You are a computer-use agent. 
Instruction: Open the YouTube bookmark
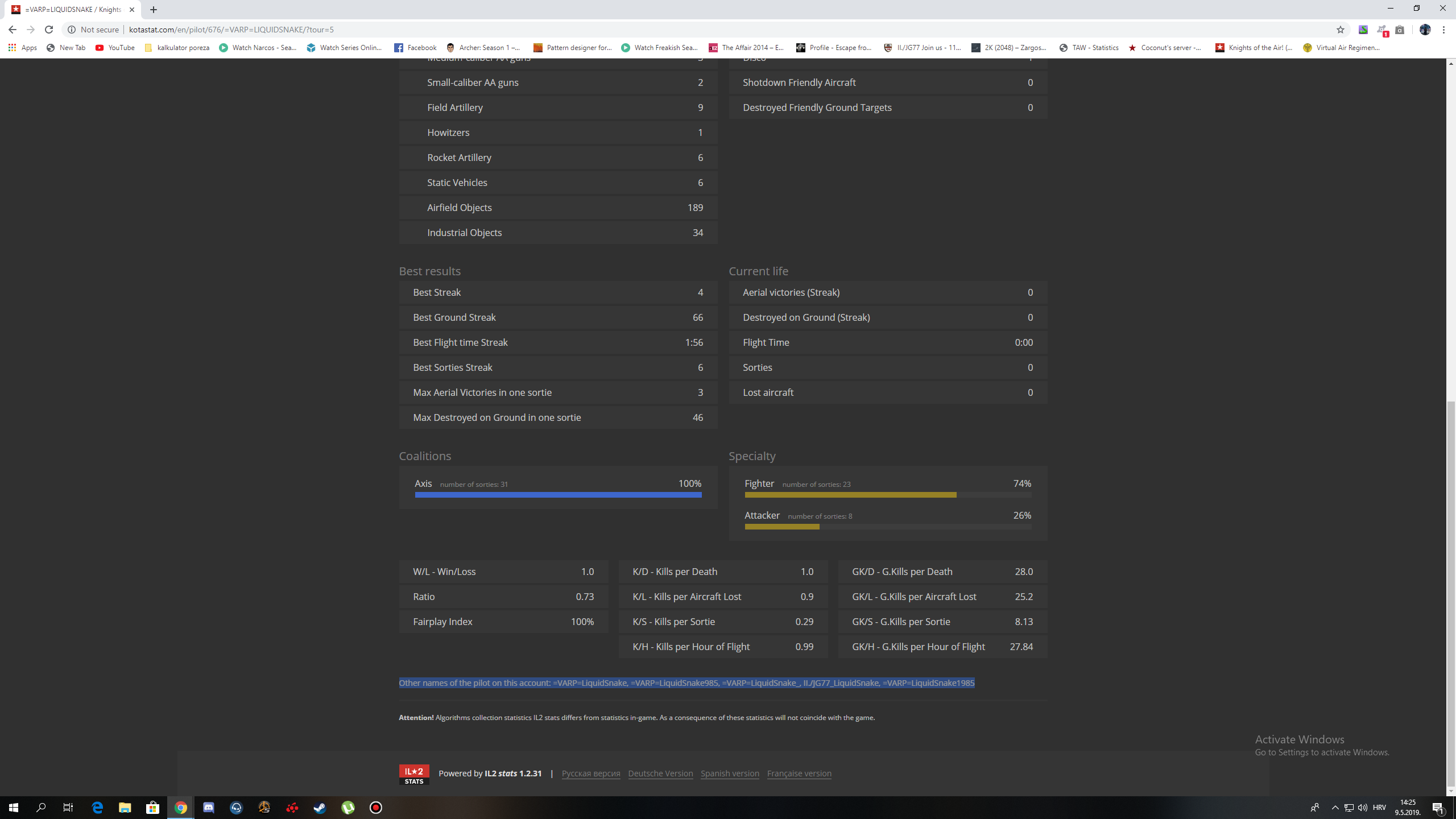point(115,48)
